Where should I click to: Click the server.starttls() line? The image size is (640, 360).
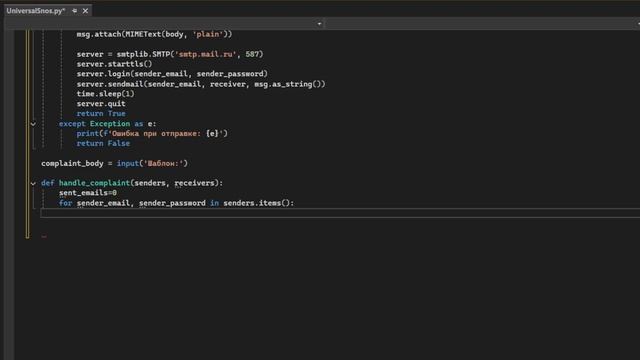114,64
